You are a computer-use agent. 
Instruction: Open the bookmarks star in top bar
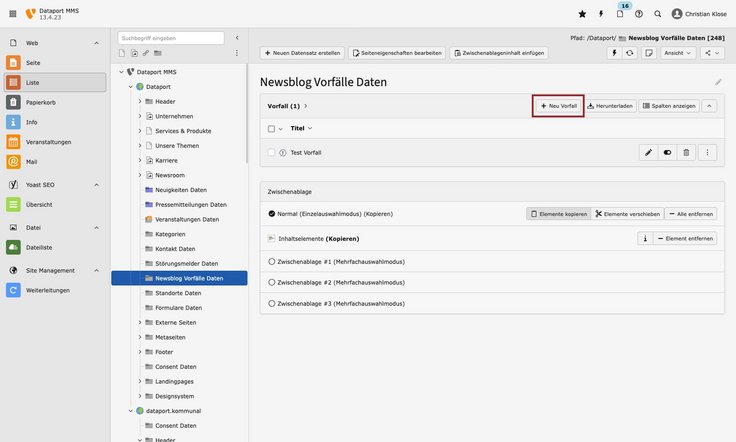pyautogui.click(x=583, y=14)
